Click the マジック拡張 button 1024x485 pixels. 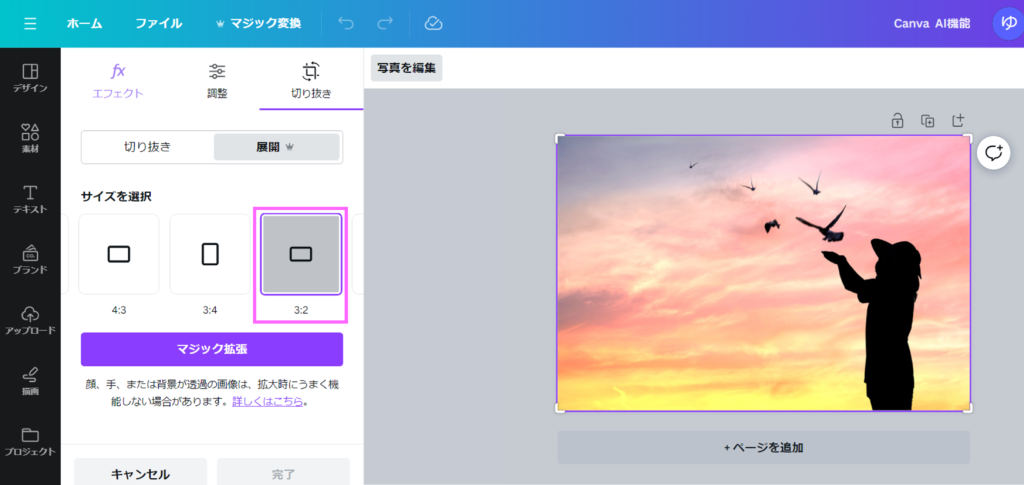212,349
